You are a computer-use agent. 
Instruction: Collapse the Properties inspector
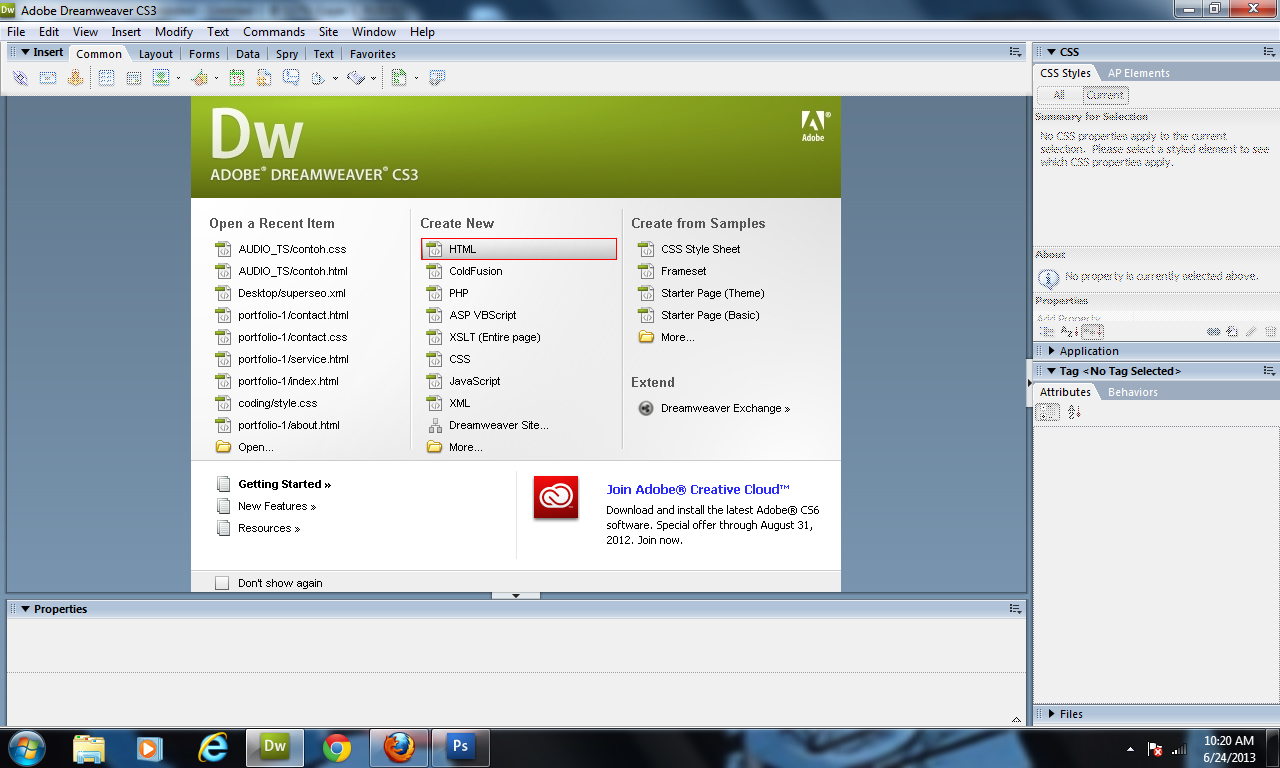[25, 609]
